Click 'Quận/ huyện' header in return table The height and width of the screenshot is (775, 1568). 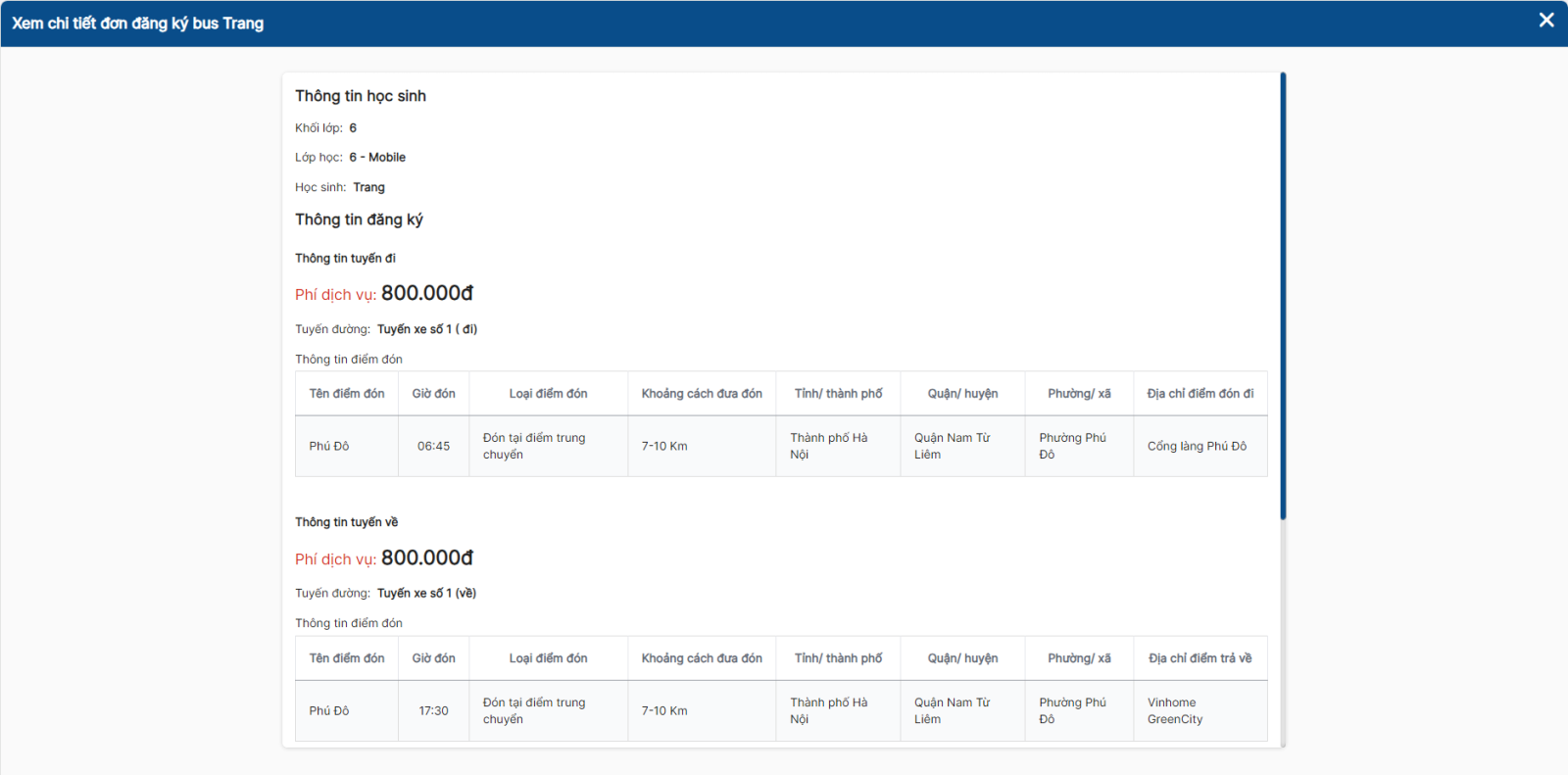[x=962, y=658]
